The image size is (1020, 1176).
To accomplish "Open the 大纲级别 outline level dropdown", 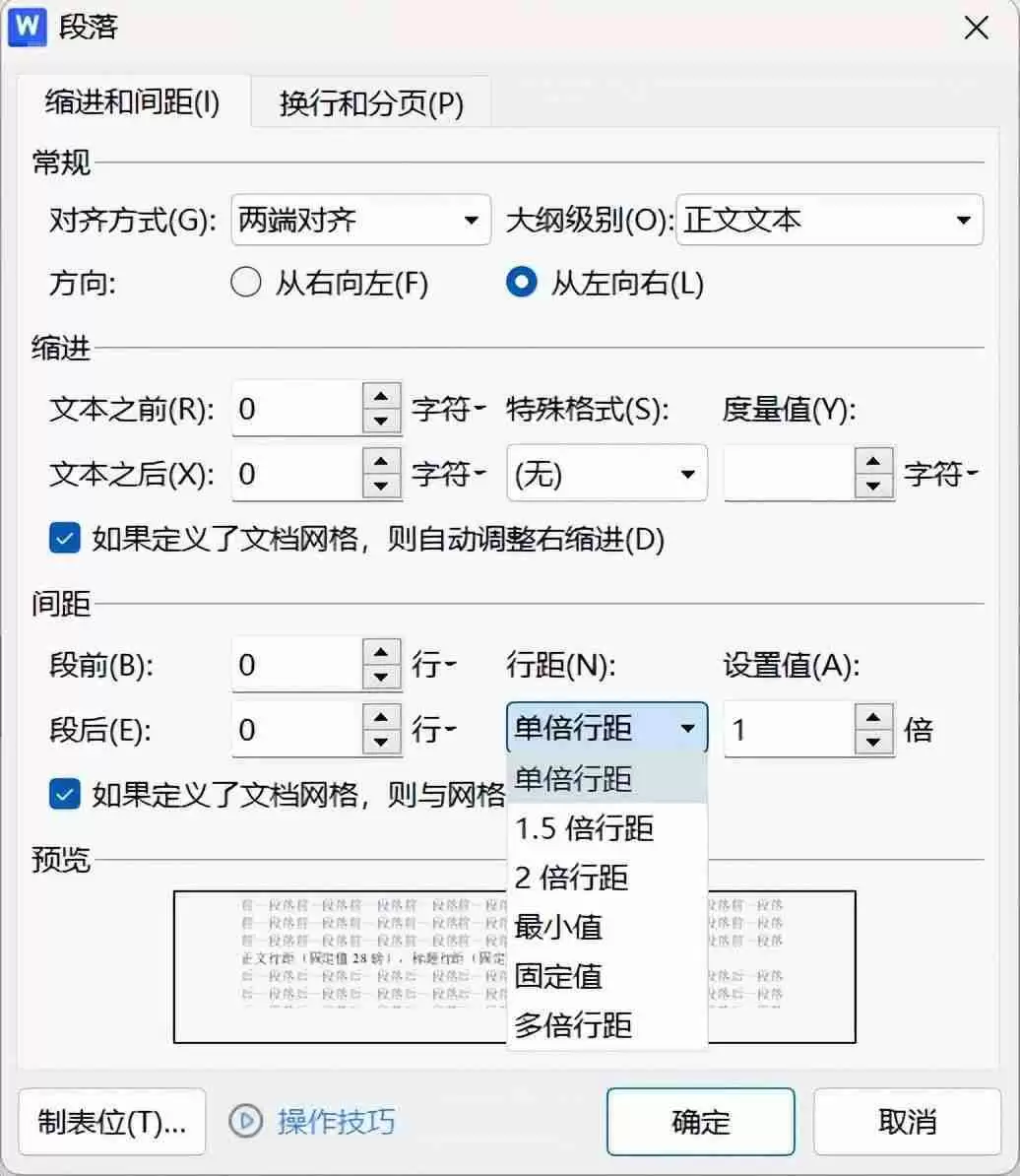I will 962,220.
